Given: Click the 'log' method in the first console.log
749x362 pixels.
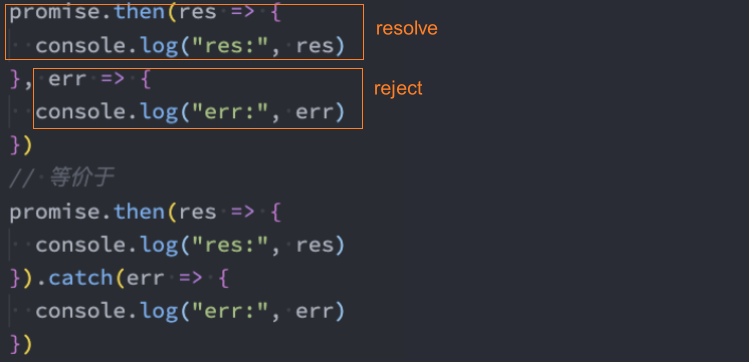Looking at the screenshot, I should pos(159,46).
